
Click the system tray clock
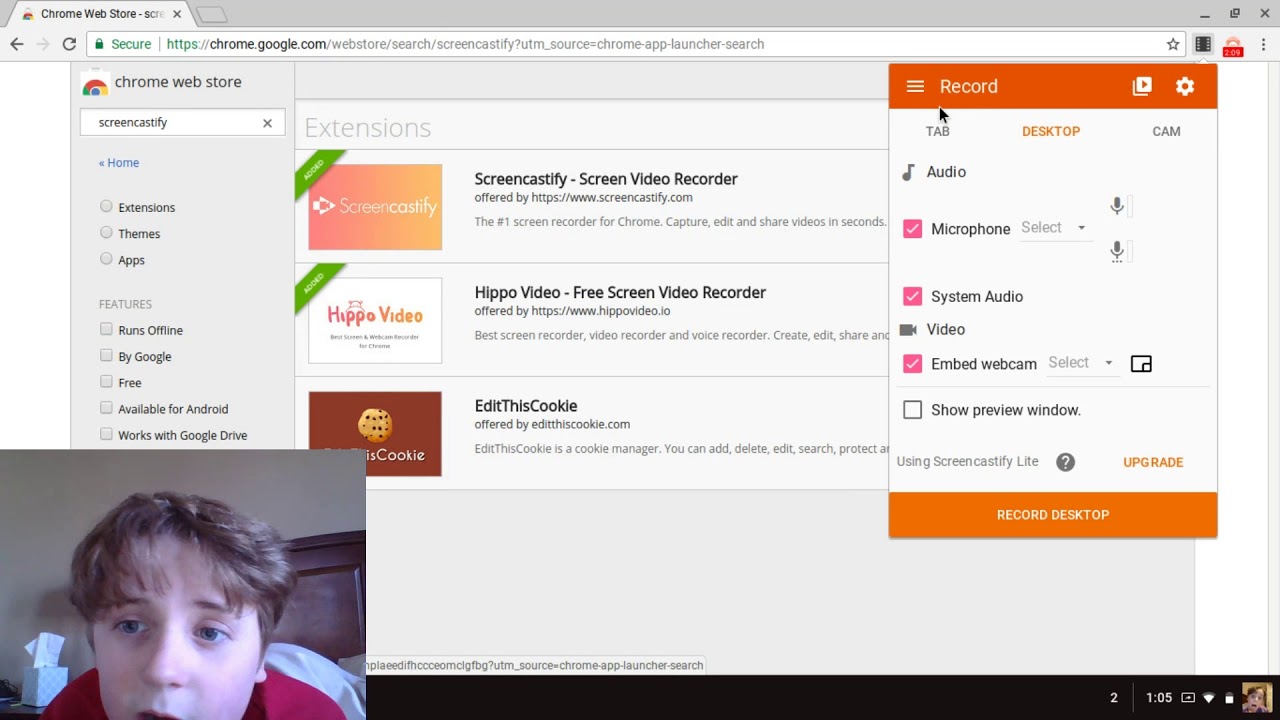pos(1159,698)
